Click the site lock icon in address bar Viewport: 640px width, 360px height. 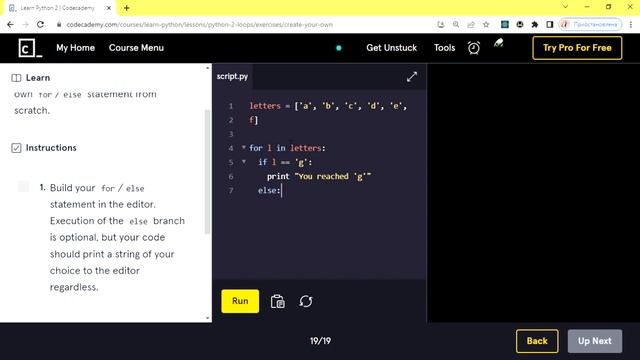tap(59, 24)
